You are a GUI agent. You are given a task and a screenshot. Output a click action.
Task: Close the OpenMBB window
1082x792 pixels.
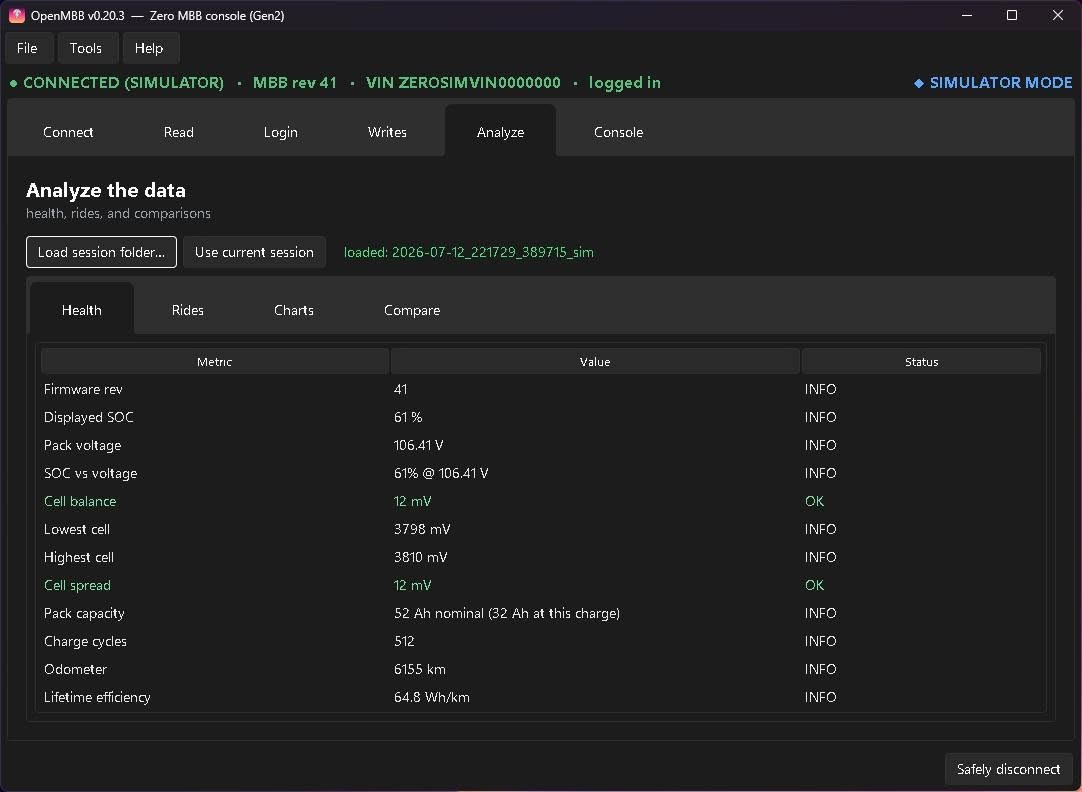pos(1057,15)
